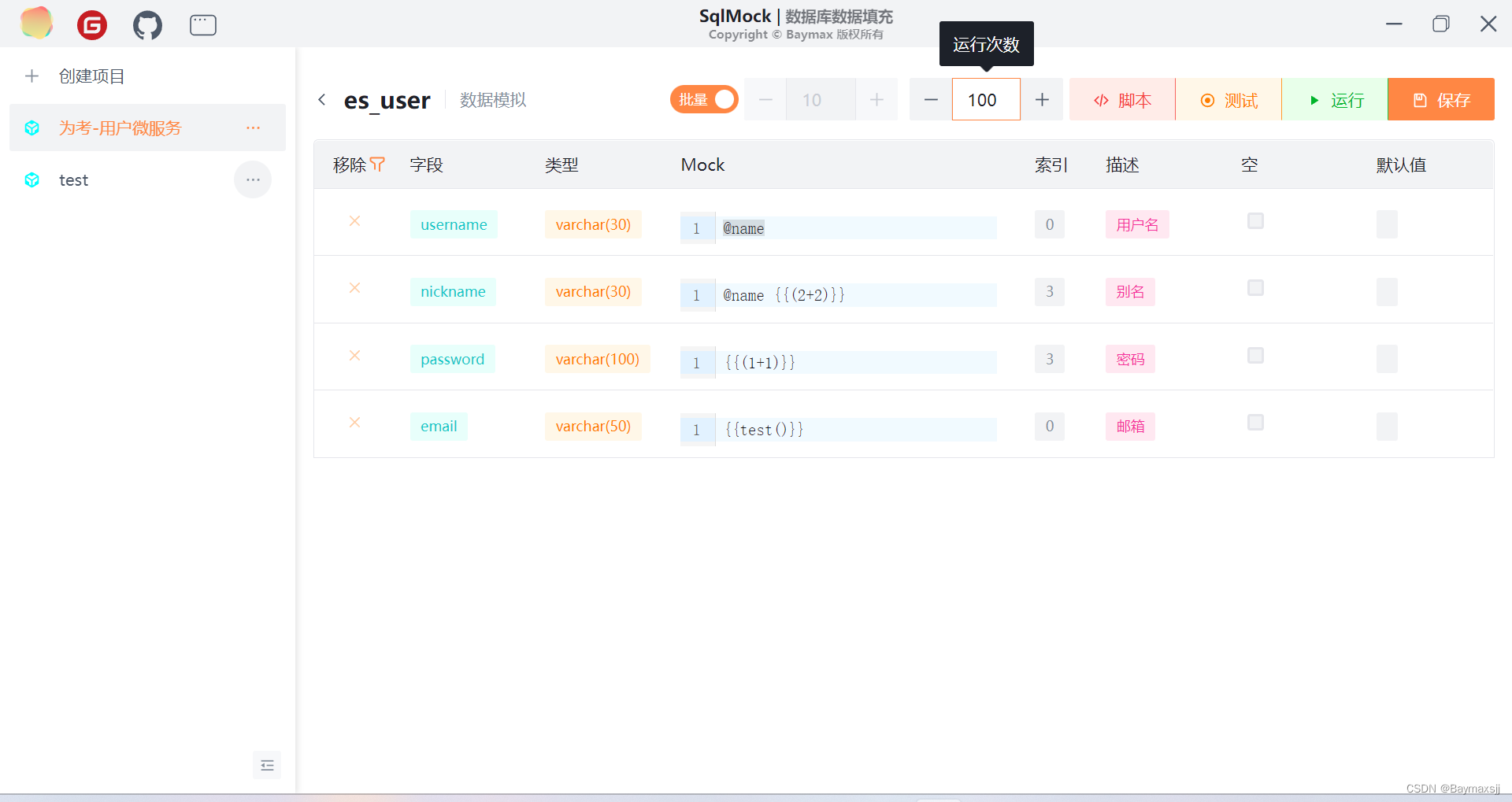The height and width of the screenshot is (802, 1512).
Task: Click the email field tag
Action: pos(439,426)
